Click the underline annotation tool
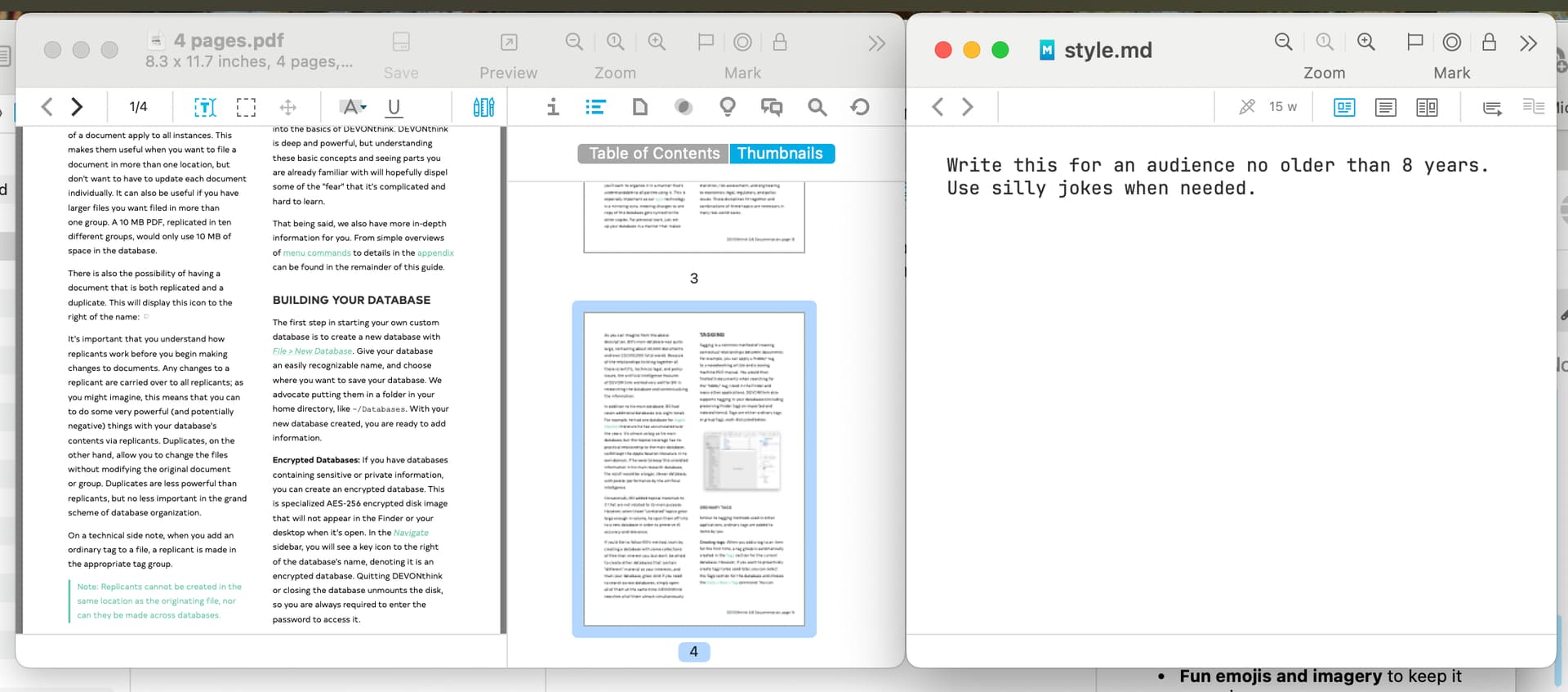The height and width of the screenshot is (692, 1568). pyautogui.click(x=394, y=107)
